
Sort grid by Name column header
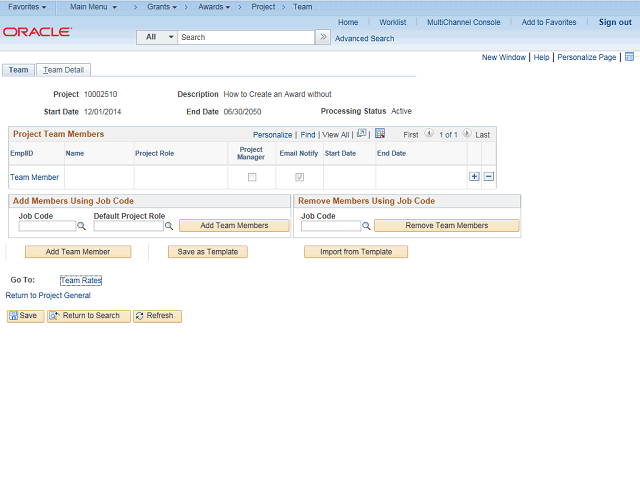pos(75,153)
